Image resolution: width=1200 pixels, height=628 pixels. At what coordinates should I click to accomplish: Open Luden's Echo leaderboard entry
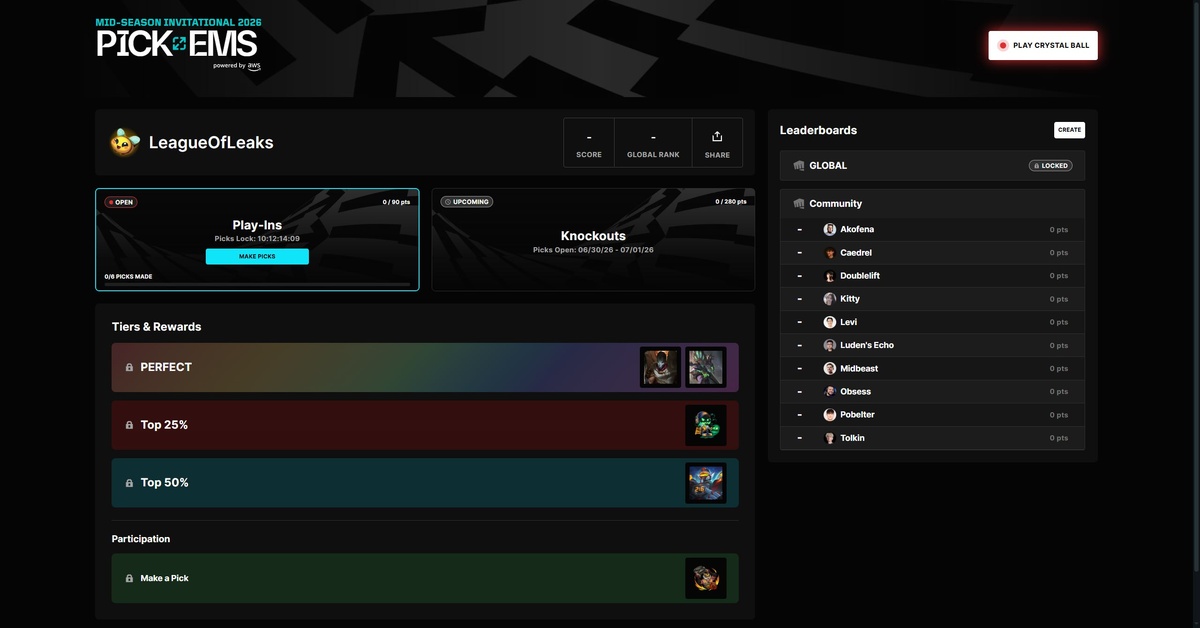pos(932,345)
